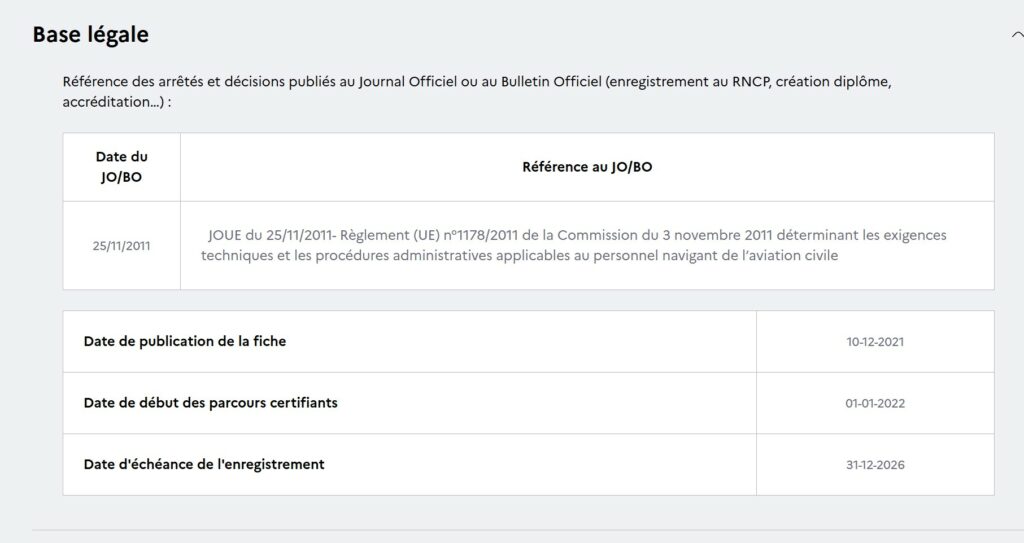Click the Référence au JO/BO column header
The width and height of the screenshot is (1024, 543).
(587, 167)
